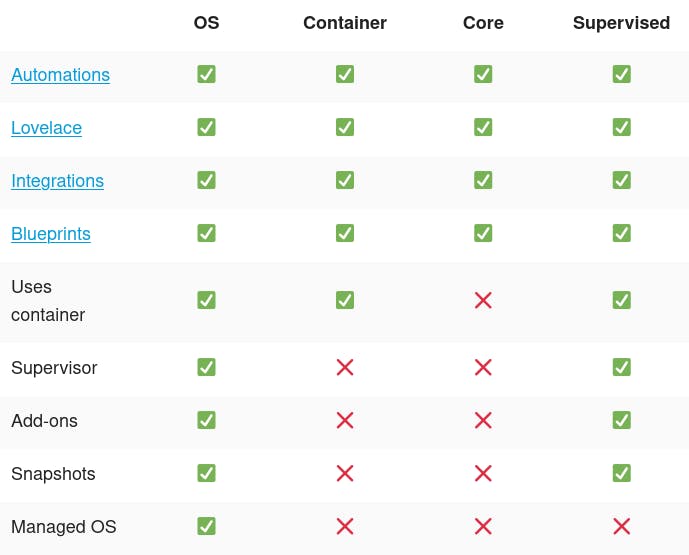This screenshot has width=689, height=555.
Task: Click the Supervisor checkmark under Supervised
Action: tap(621, 367)
